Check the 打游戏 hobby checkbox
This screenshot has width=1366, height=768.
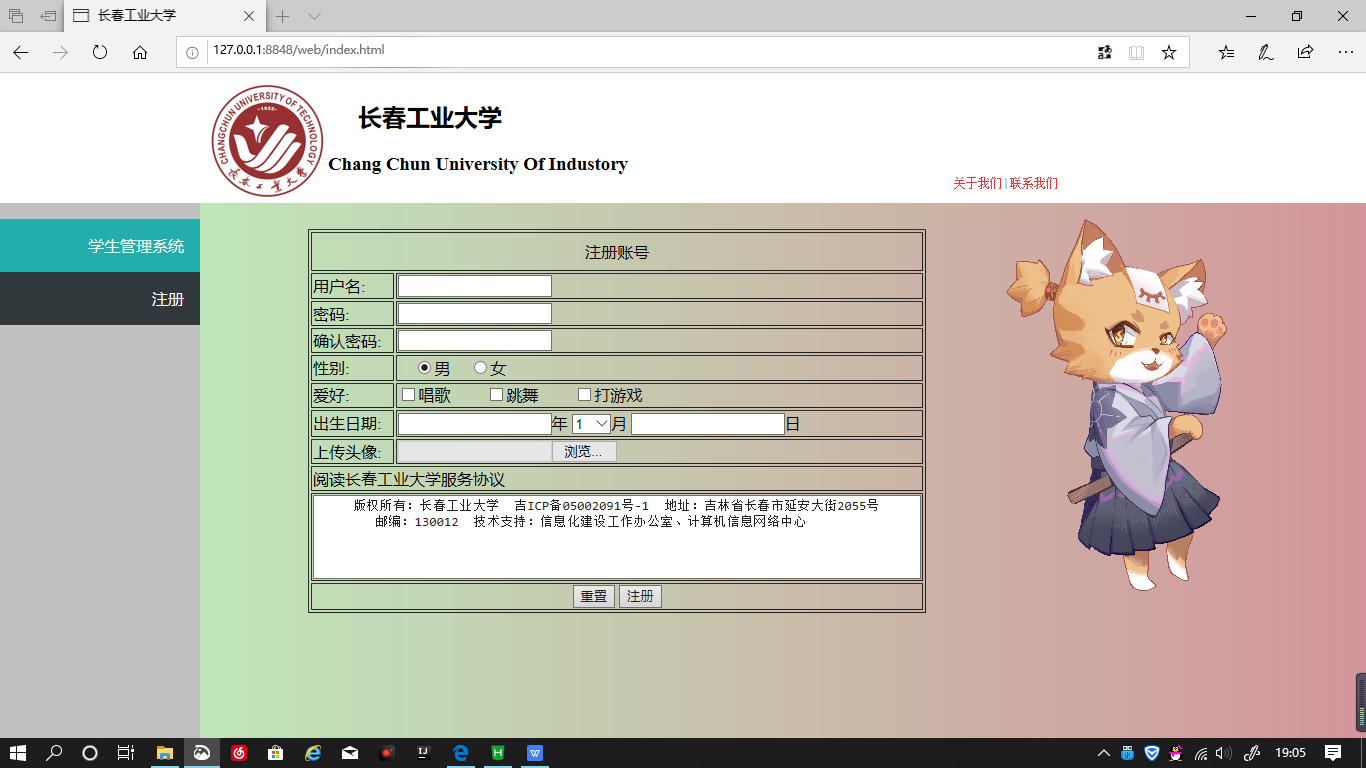(585, 395)
